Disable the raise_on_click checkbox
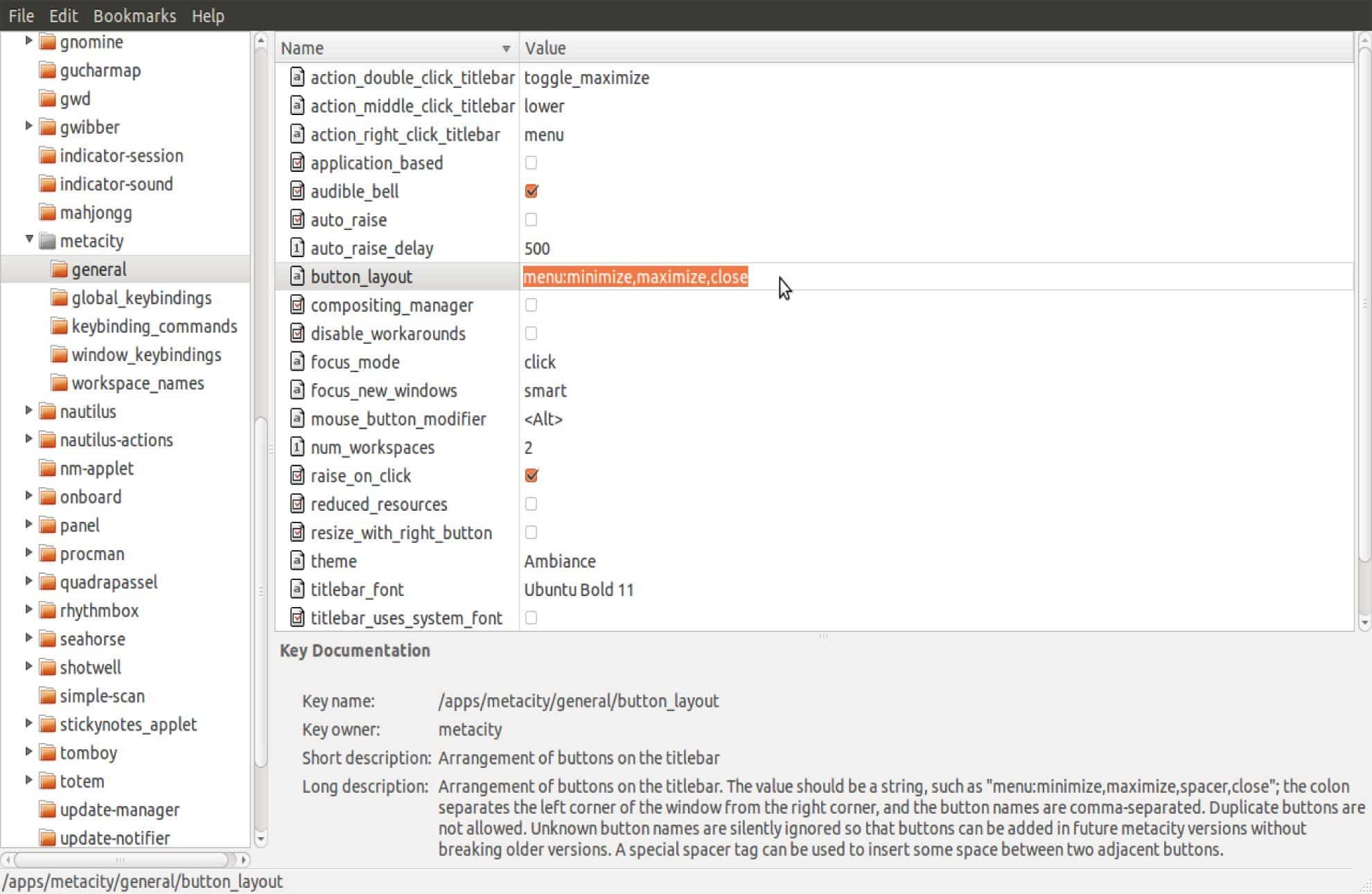This screenshot has height=894, width=1372. 531,475
